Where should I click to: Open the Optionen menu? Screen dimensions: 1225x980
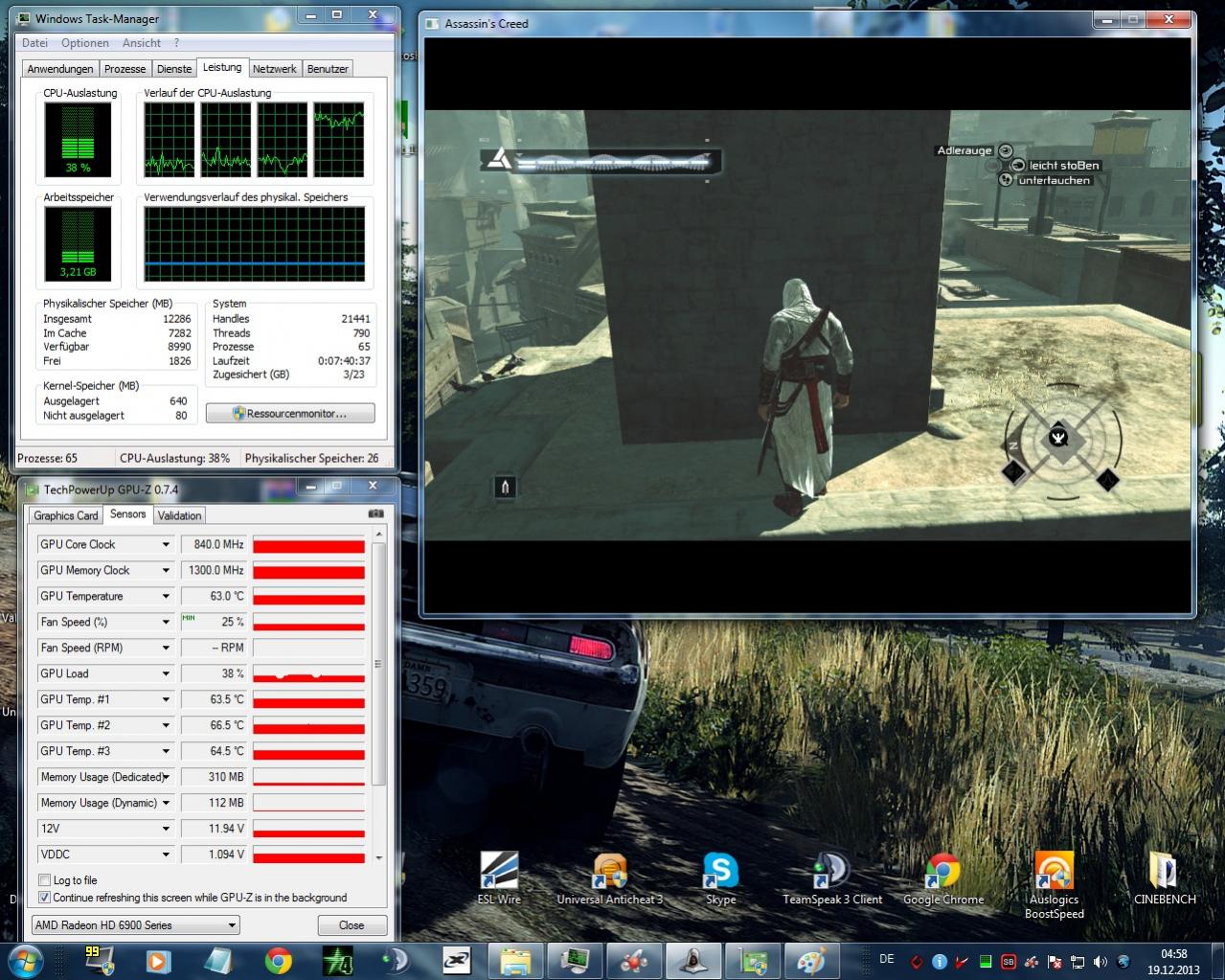point(85,43)
